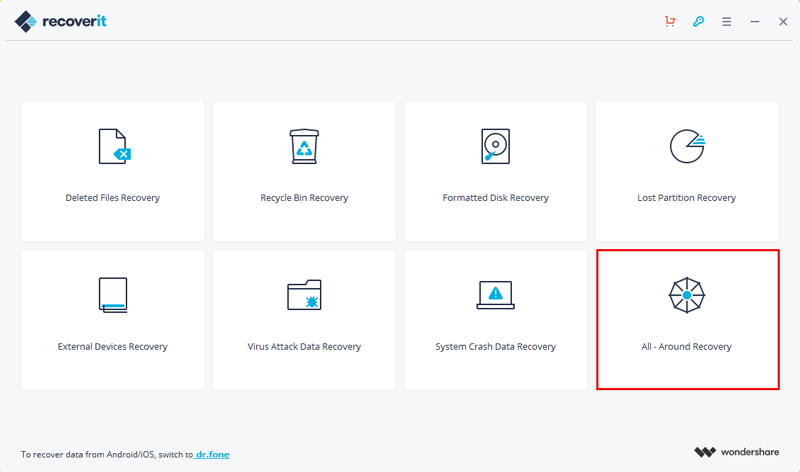Close the Recoverit window
This screenshot has width=800, height=472.
click(x=783, y=21)
